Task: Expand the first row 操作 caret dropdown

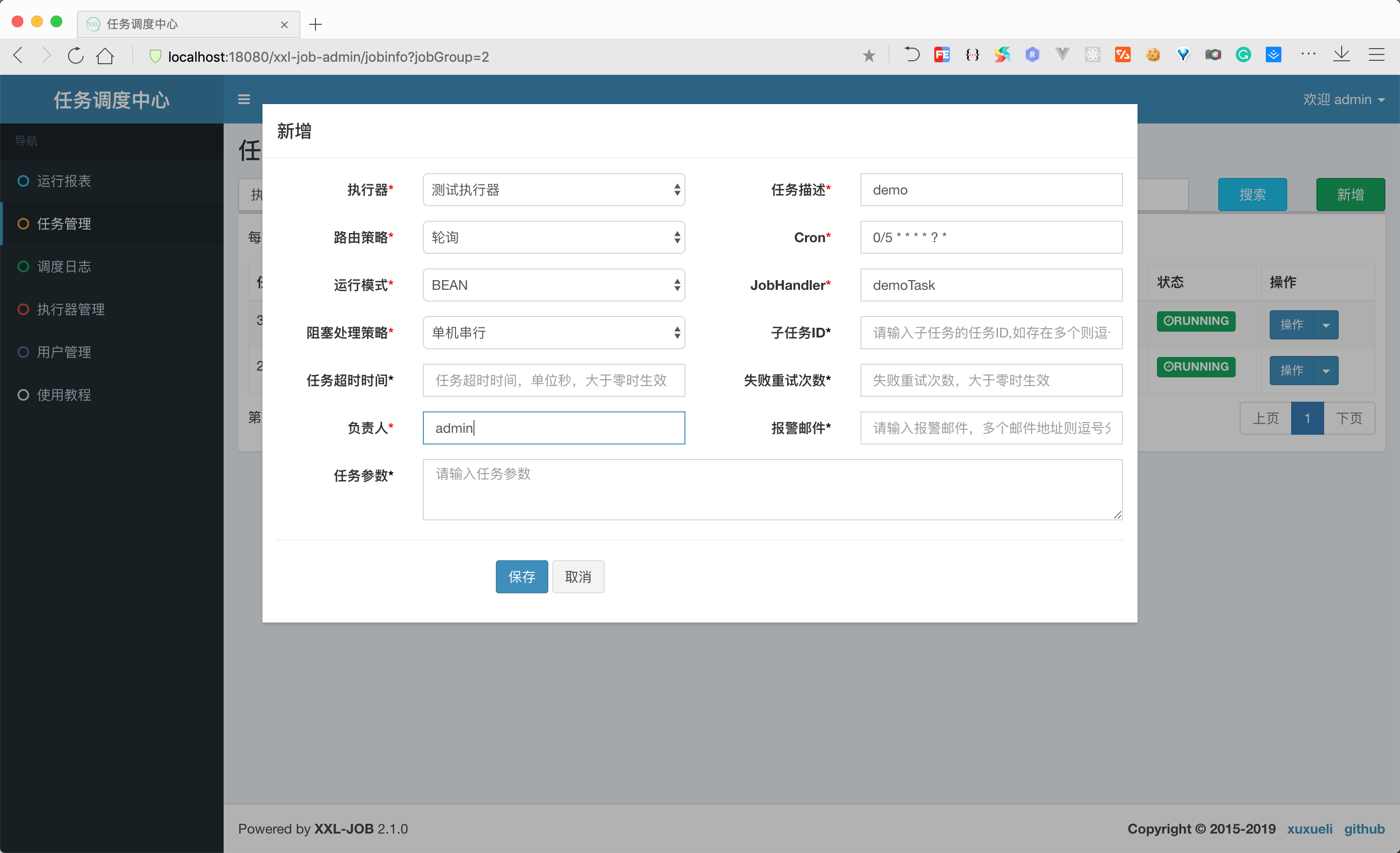Action: 1326,325
